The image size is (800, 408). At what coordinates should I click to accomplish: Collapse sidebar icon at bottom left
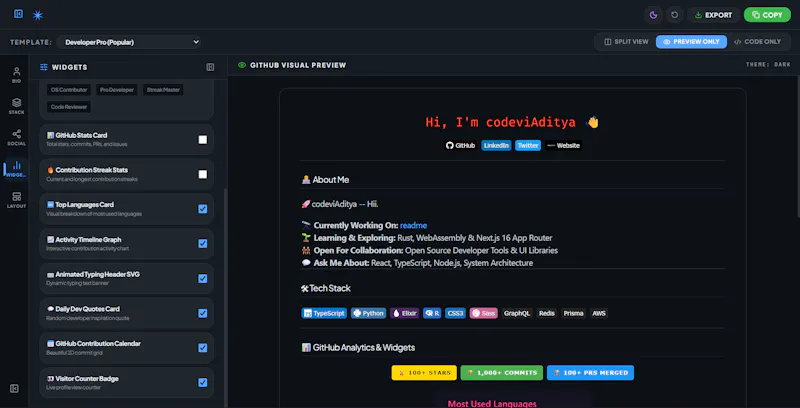(15, 389)
